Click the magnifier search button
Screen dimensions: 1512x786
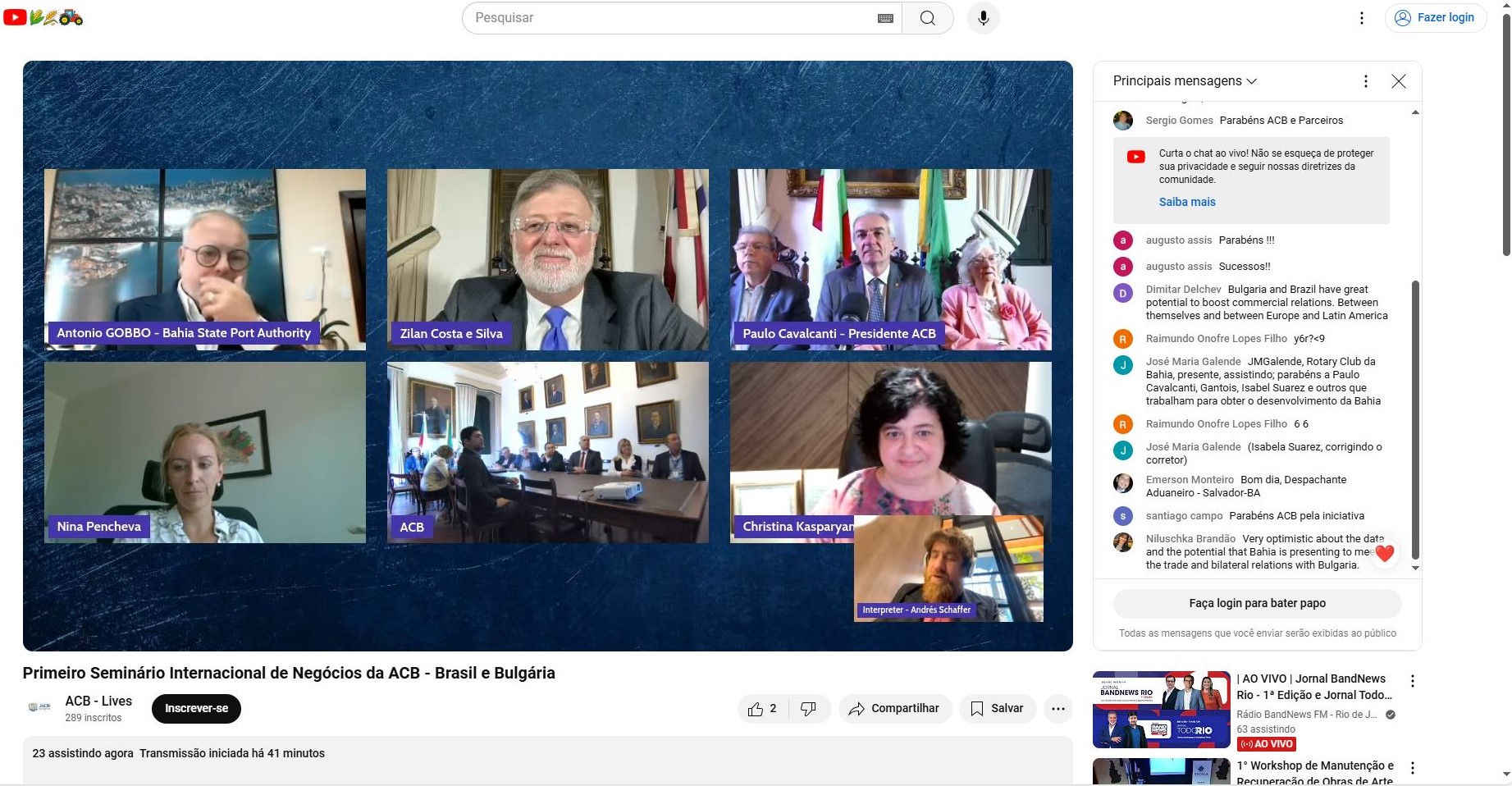(927, 18)
